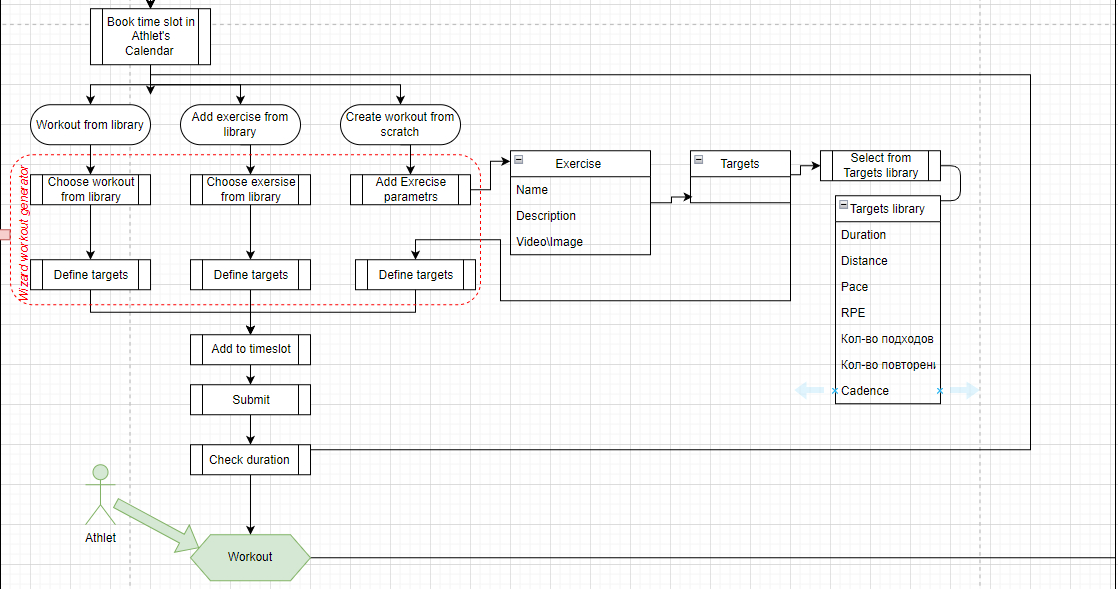The image size is (1118, 589).
Task: Select the RPE row in Targets library
Action: point(888,312)
